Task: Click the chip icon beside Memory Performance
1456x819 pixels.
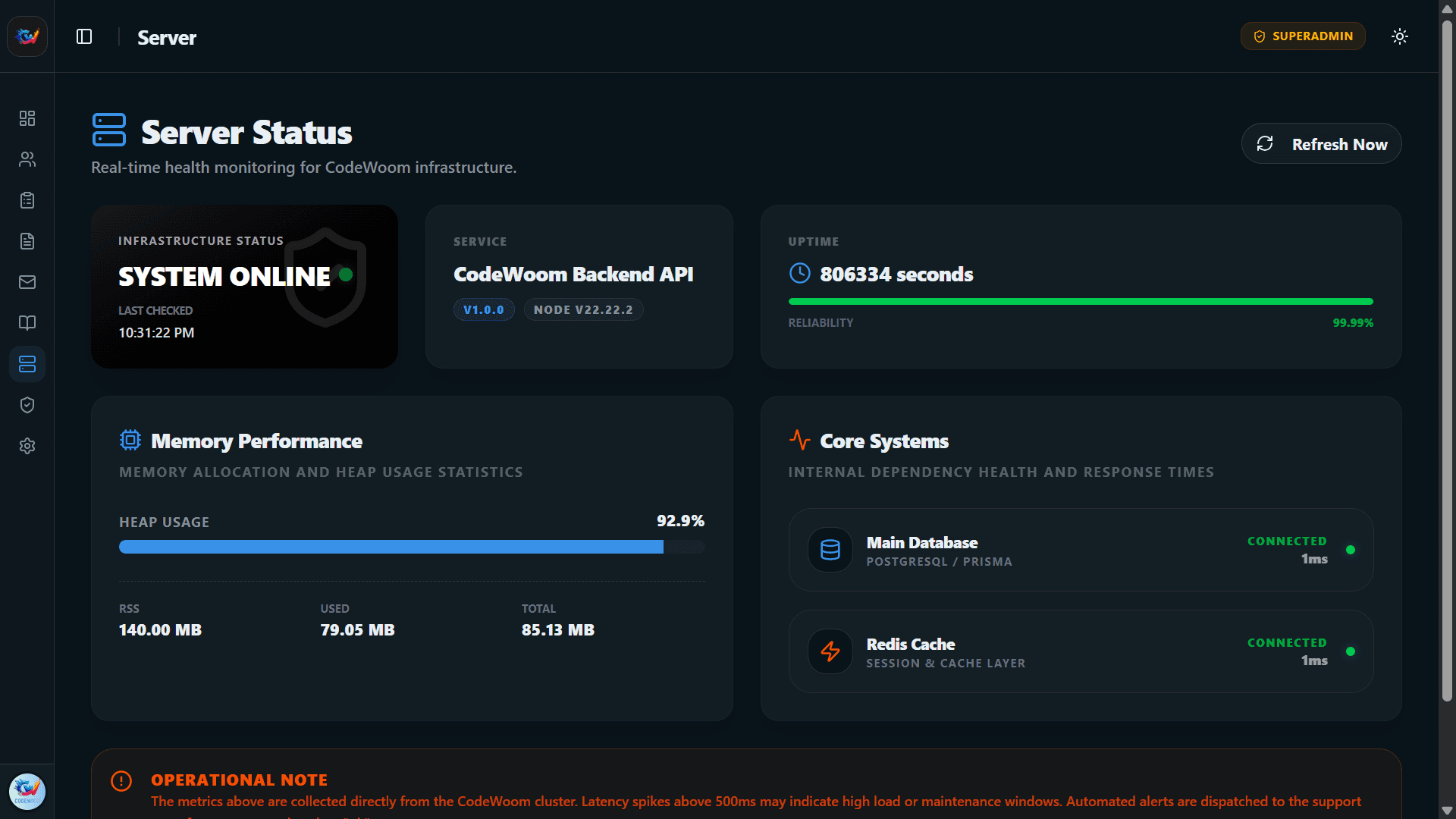Action: (130, 440)
